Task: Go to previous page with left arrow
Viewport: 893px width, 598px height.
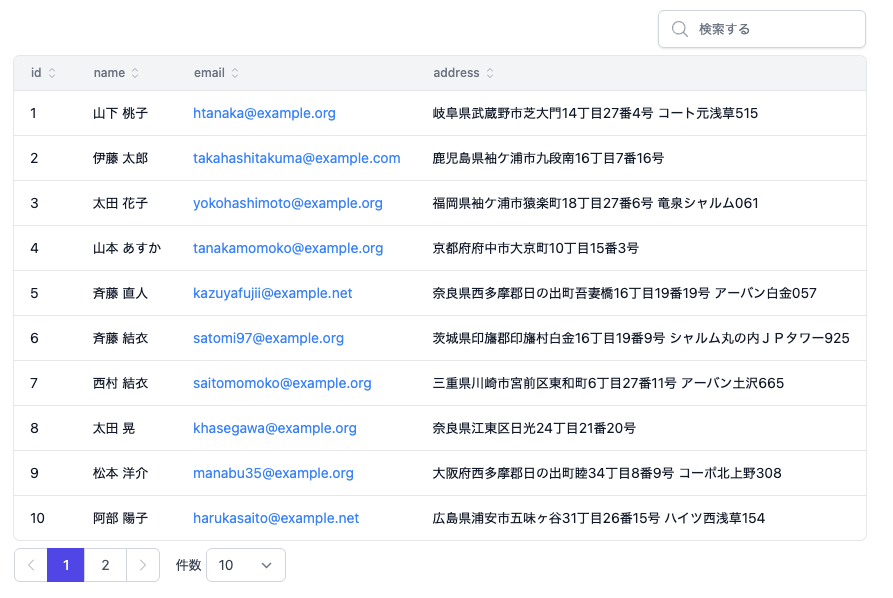Action: [31, 565]
